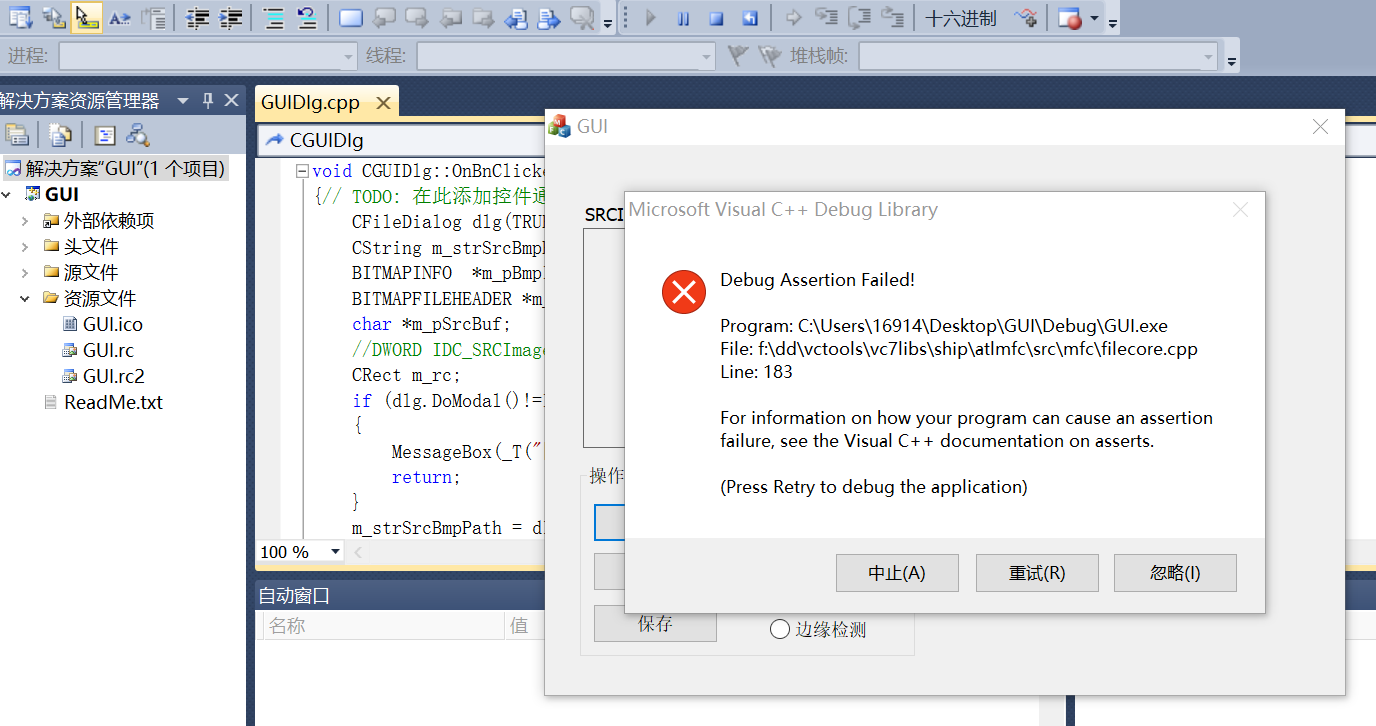Click the Continue debugging play button

651,18
